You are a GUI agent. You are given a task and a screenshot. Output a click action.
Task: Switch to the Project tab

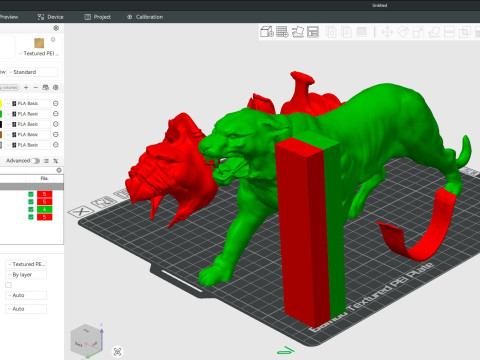pos(97,17)
